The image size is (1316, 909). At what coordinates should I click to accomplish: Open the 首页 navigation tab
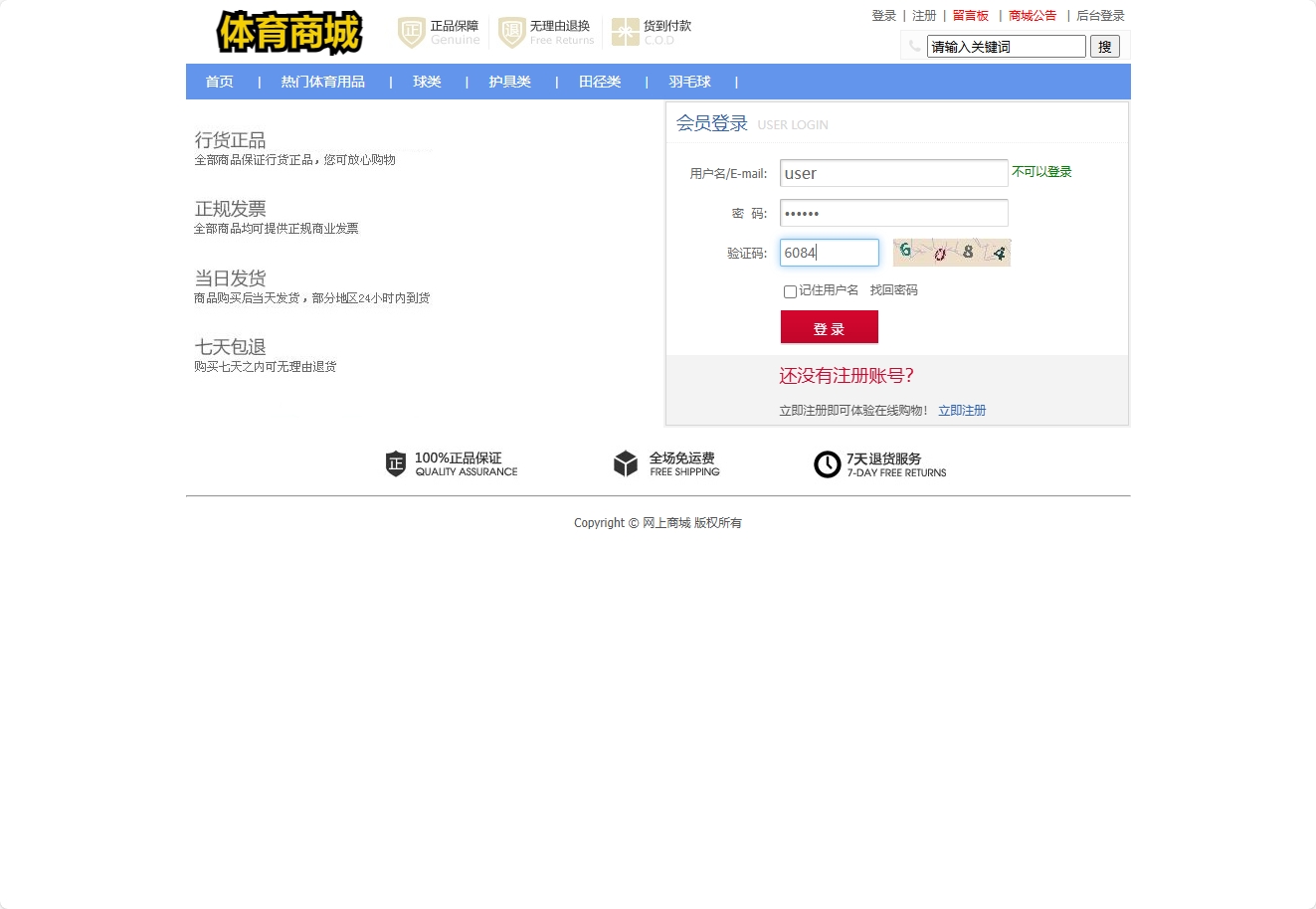click(x=219, y=82)
